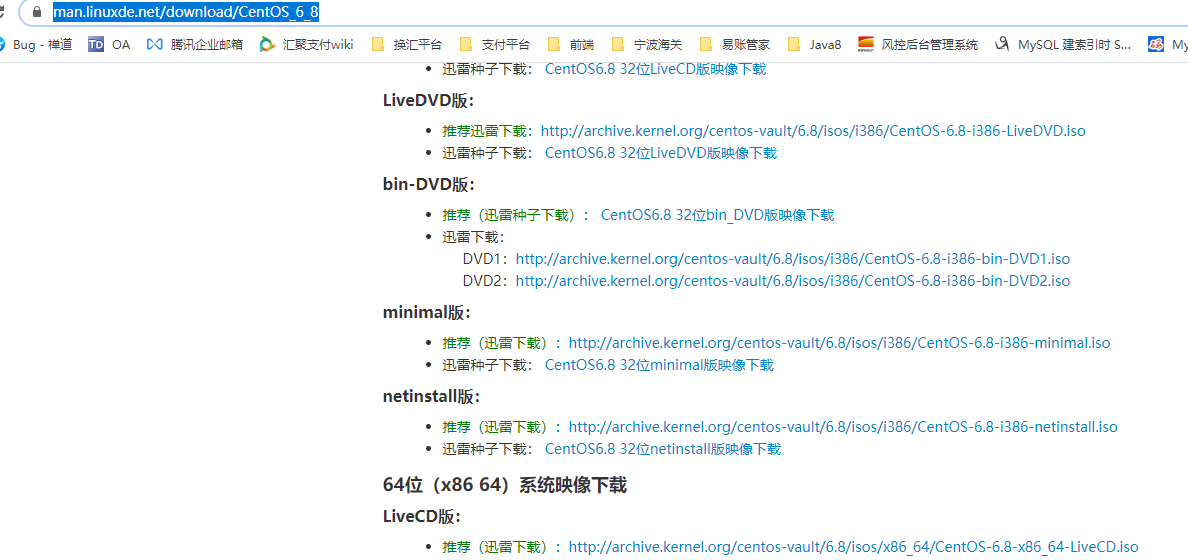This screenshot has width=1188, height=560.
Task: Click the x86_64-LiveCD.iso download link
Action: point(854,547)
